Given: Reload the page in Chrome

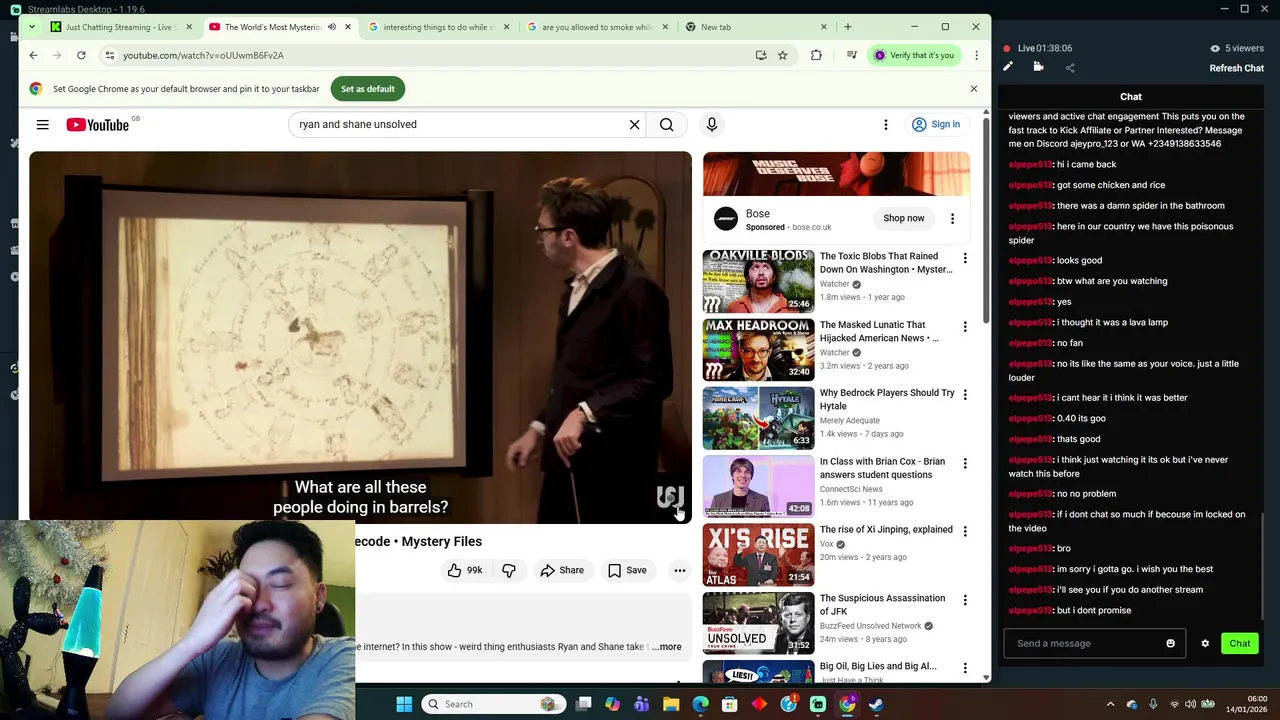Looking at the screenshot, I should (x=81, y=55).
